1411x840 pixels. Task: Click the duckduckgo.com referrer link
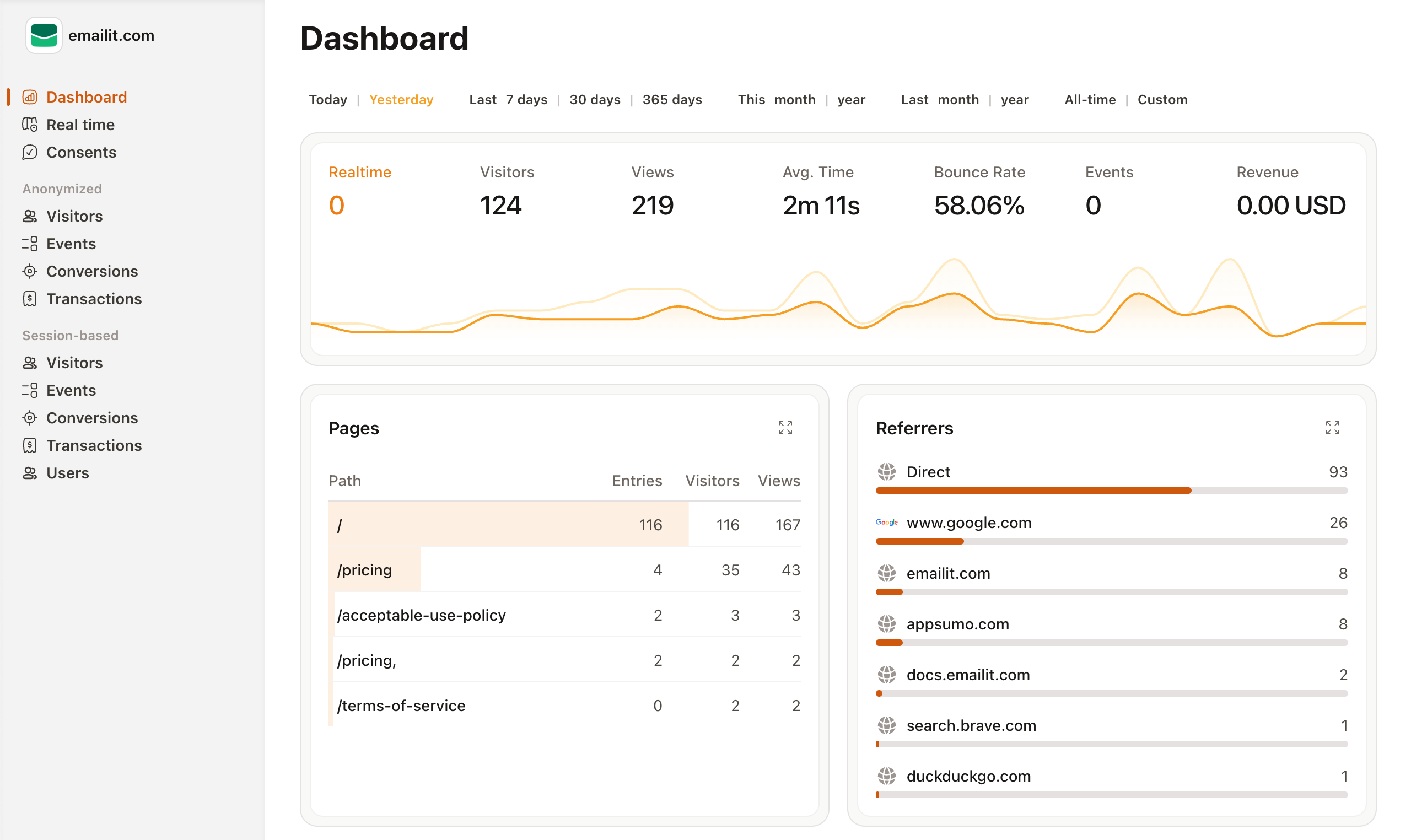point(968,776)
